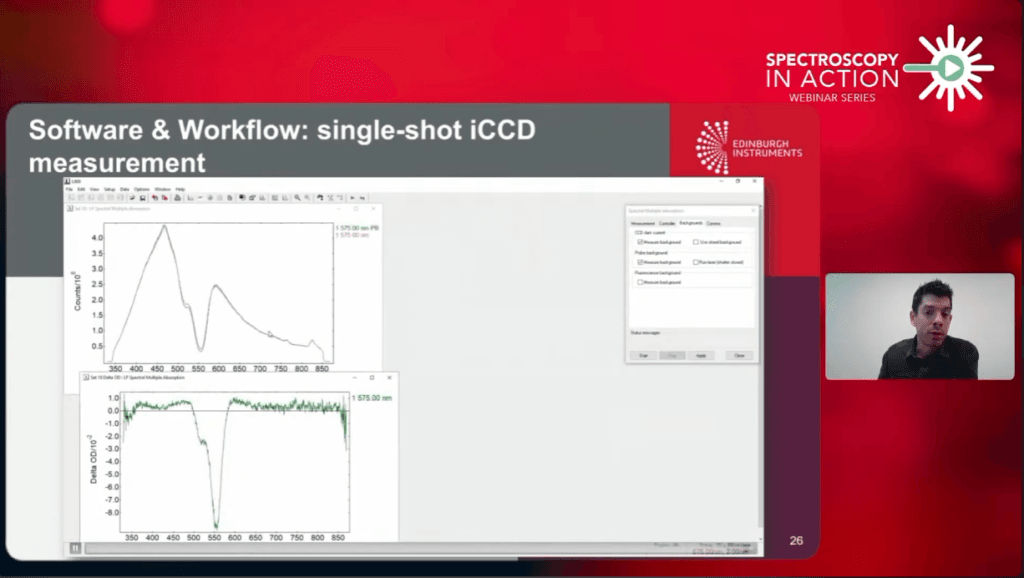Enable Fluorescence background Measure background checkbox
The image size is (1024, 578).
(640, 282)
